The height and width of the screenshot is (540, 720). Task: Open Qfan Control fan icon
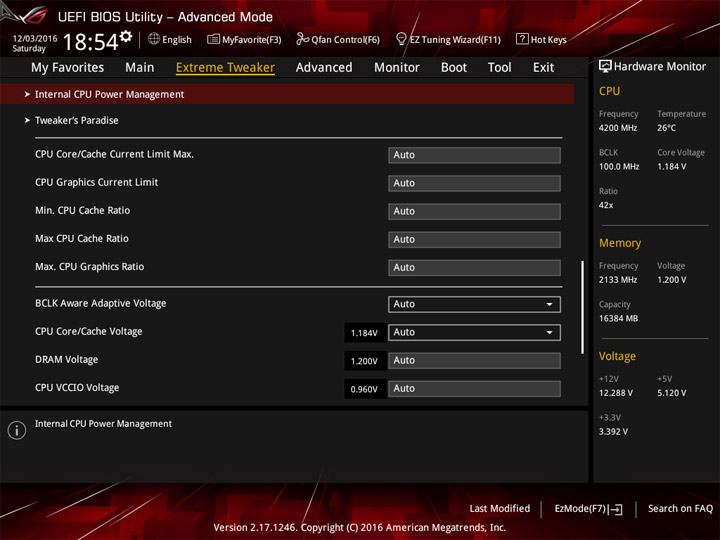pyautogui.click(x=302, y=39)
